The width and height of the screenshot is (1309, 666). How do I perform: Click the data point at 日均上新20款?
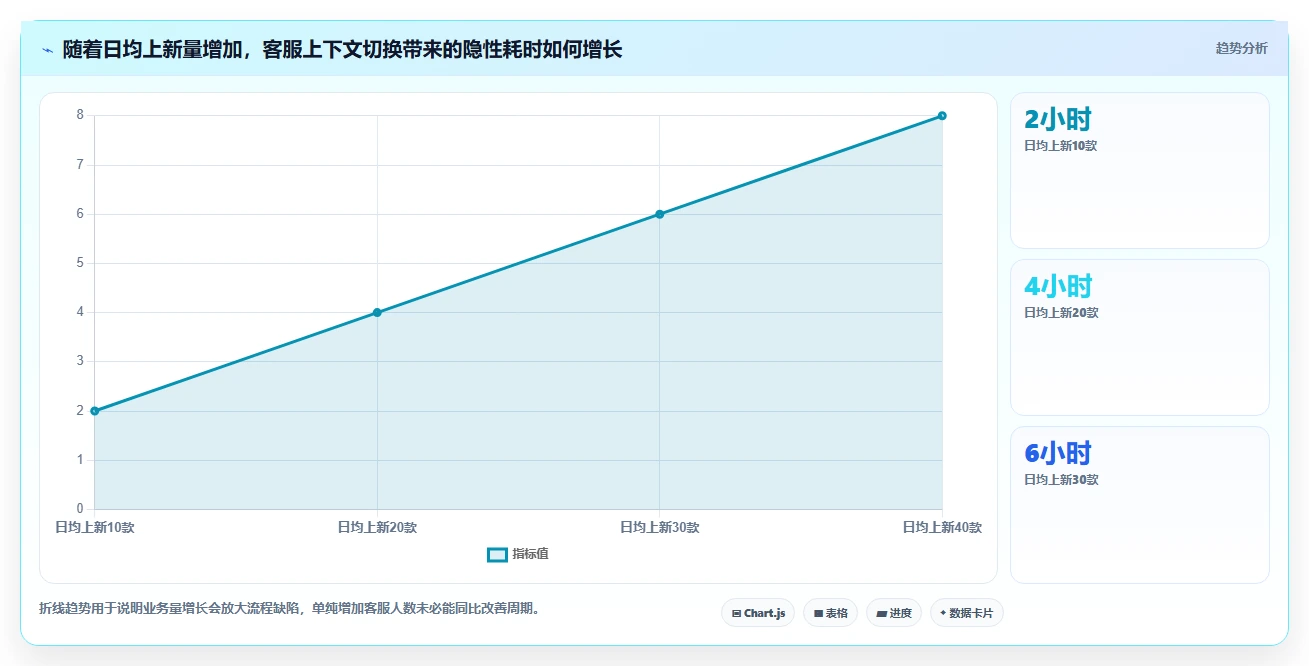pos(377,313)
